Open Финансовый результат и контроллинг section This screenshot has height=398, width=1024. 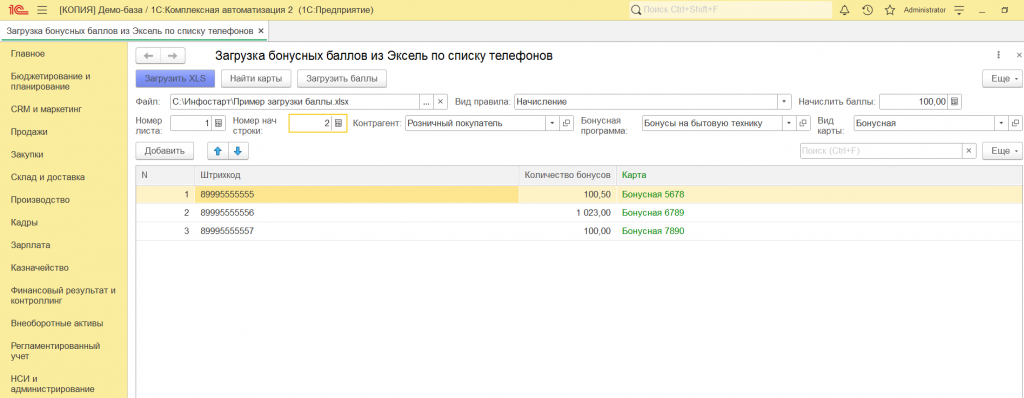click(63, 295)
